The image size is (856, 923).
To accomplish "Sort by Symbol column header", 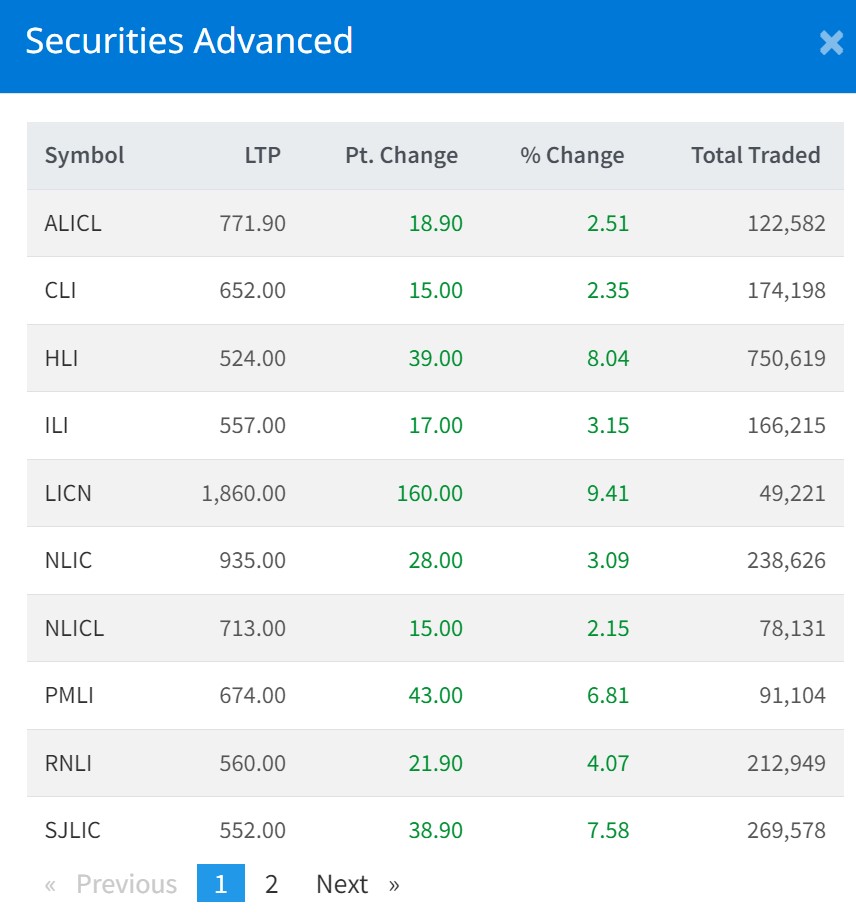I will [x=84, y=155].
